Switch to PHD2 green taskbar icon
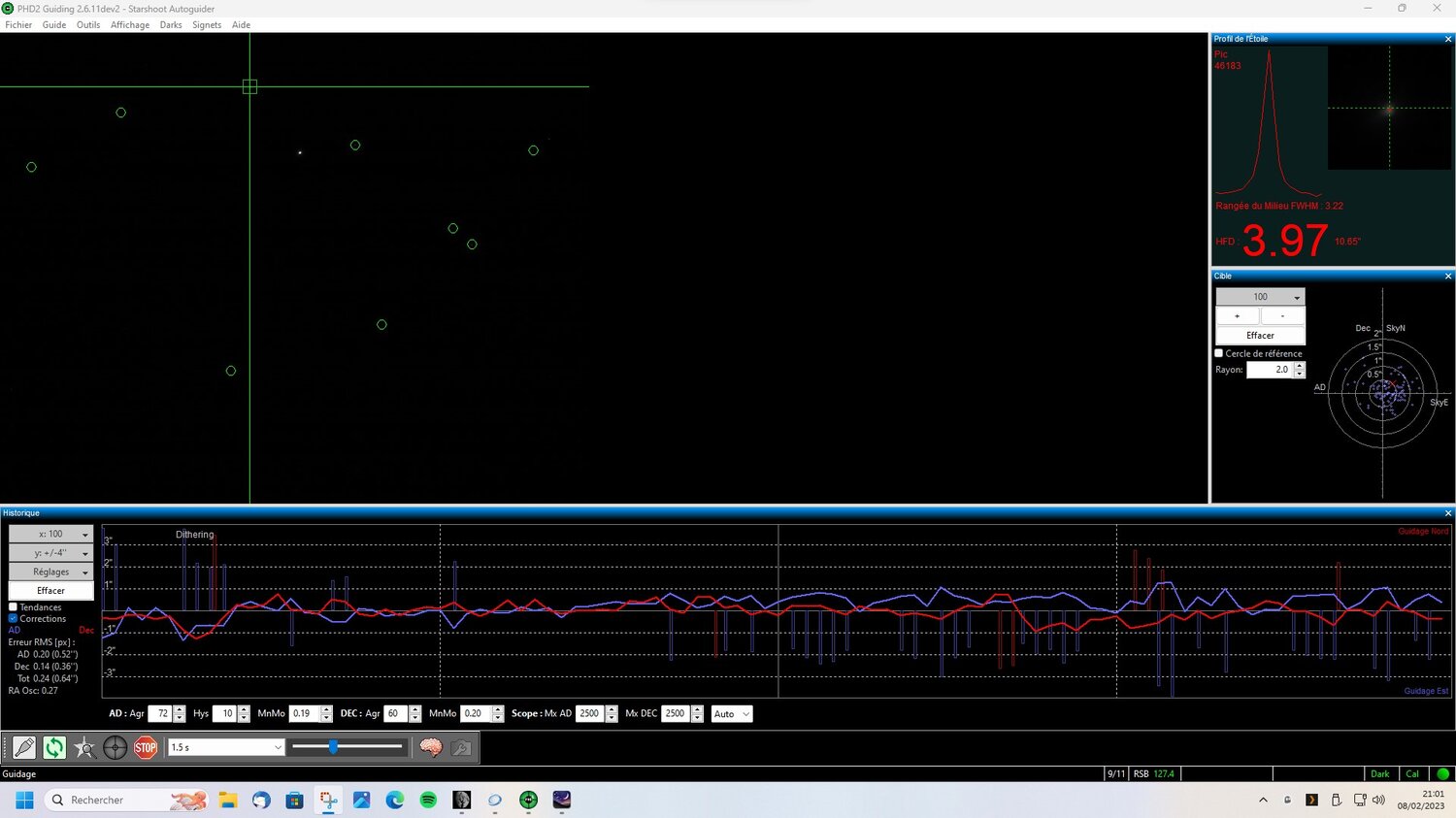 click(x=529, y=800)
